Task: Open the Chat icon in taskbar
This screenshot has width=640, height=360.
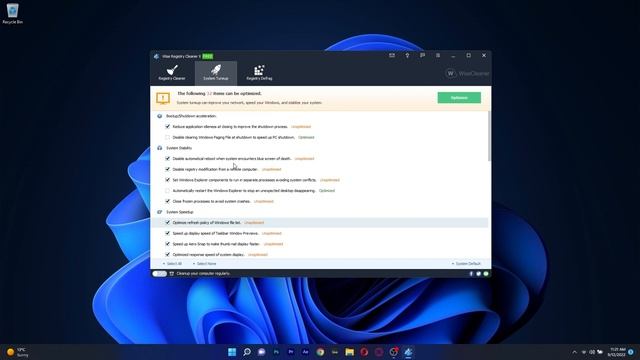Action: tap(262, 352)
